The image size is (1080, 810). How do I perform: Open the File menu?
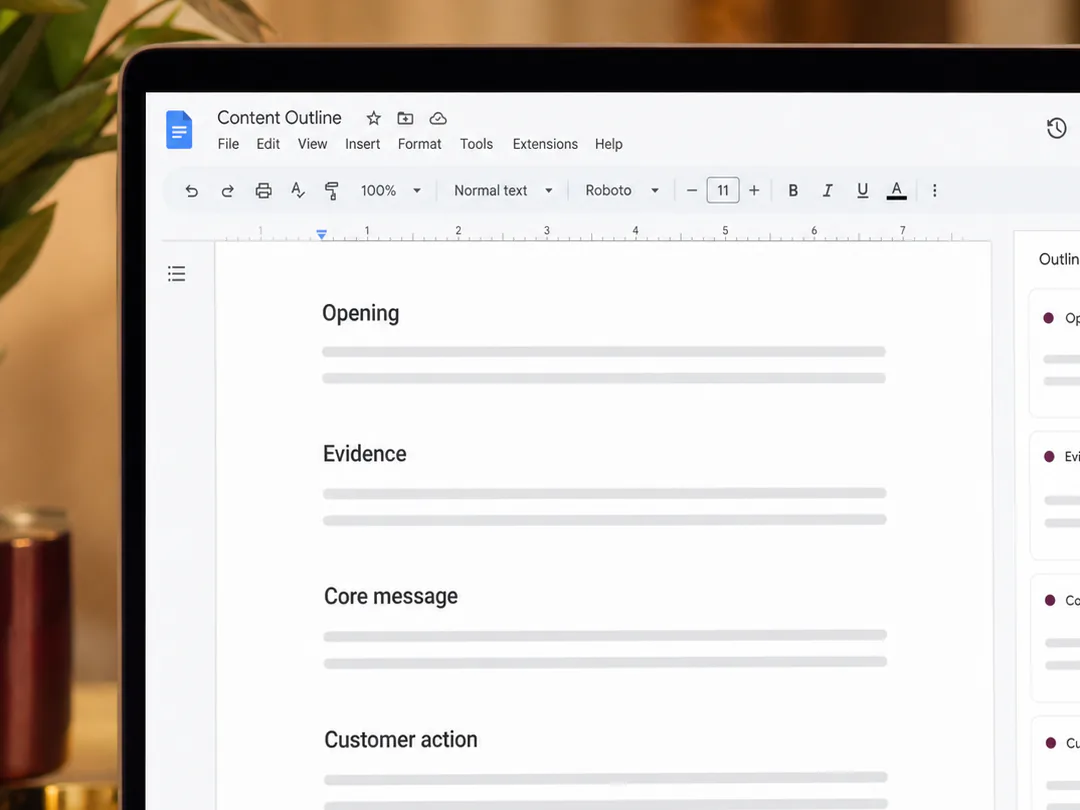pos(228,144)
